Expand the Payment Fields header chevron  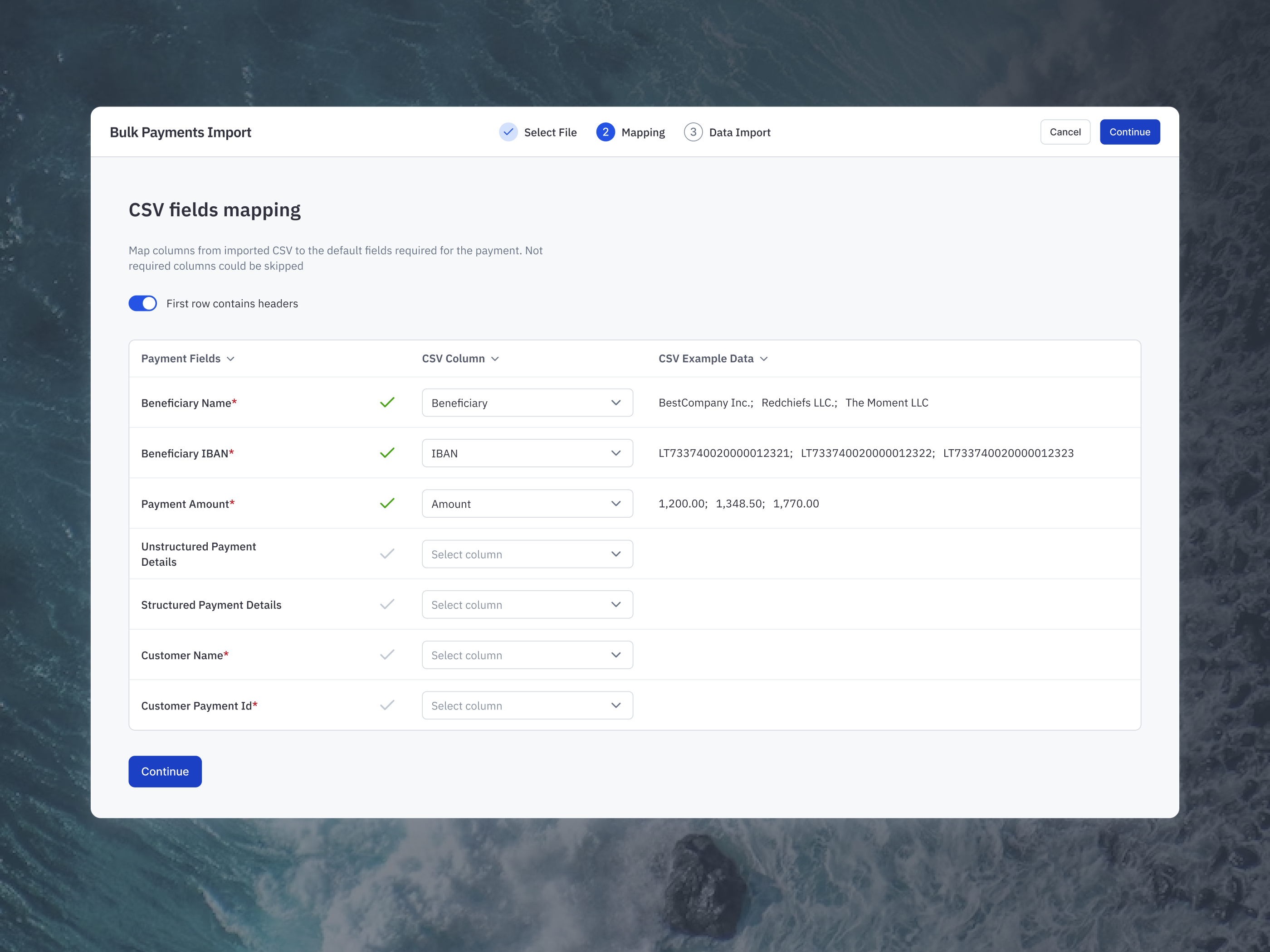[231, 358]
